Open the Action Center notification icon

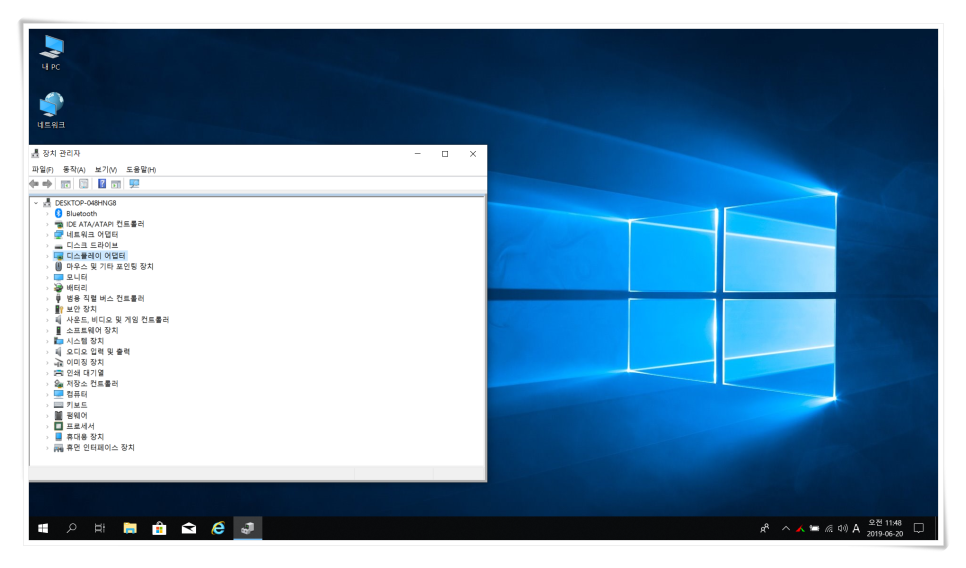tap(919, 528)
